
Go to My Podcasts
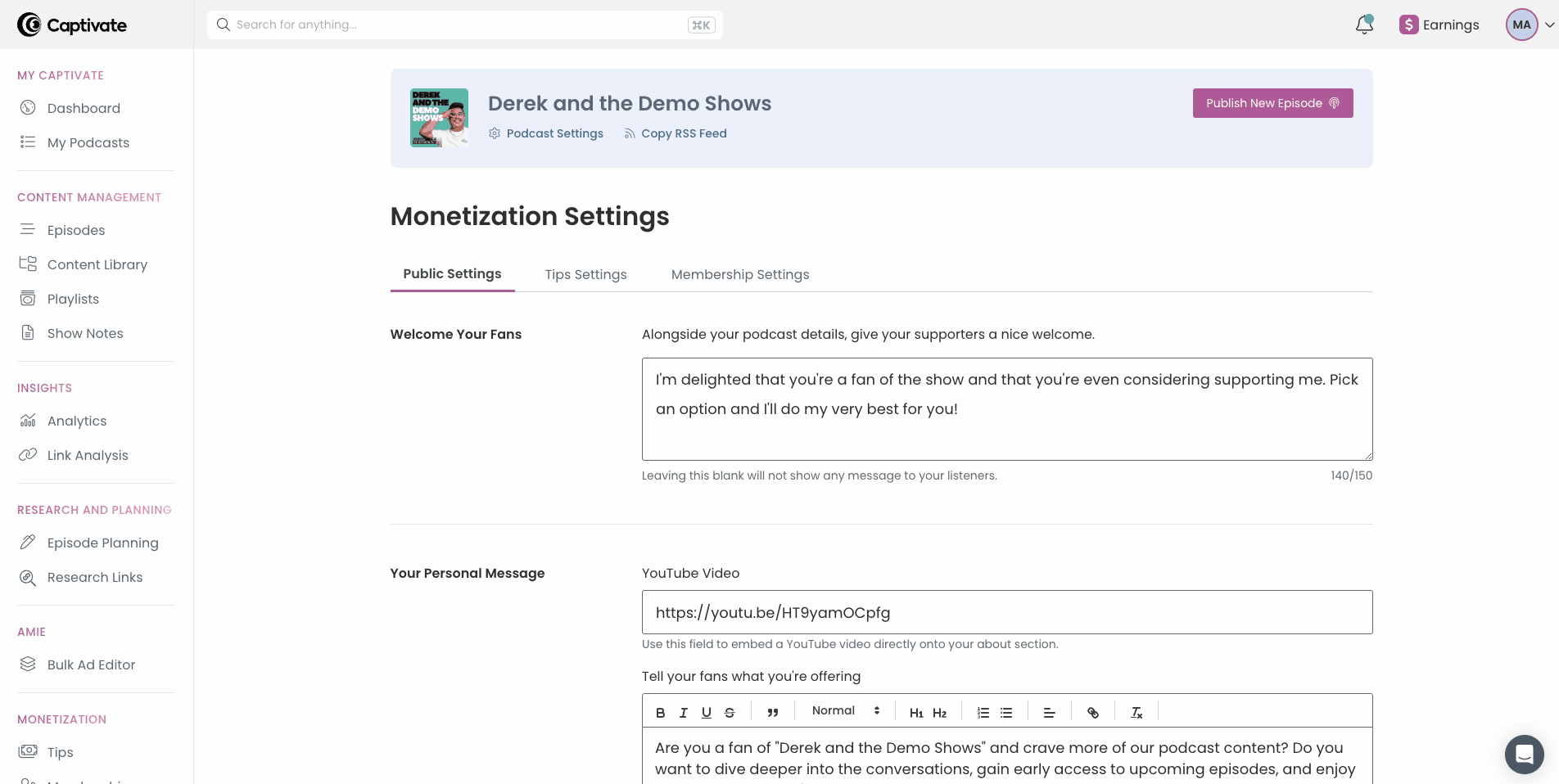click(x=88, y=142)
